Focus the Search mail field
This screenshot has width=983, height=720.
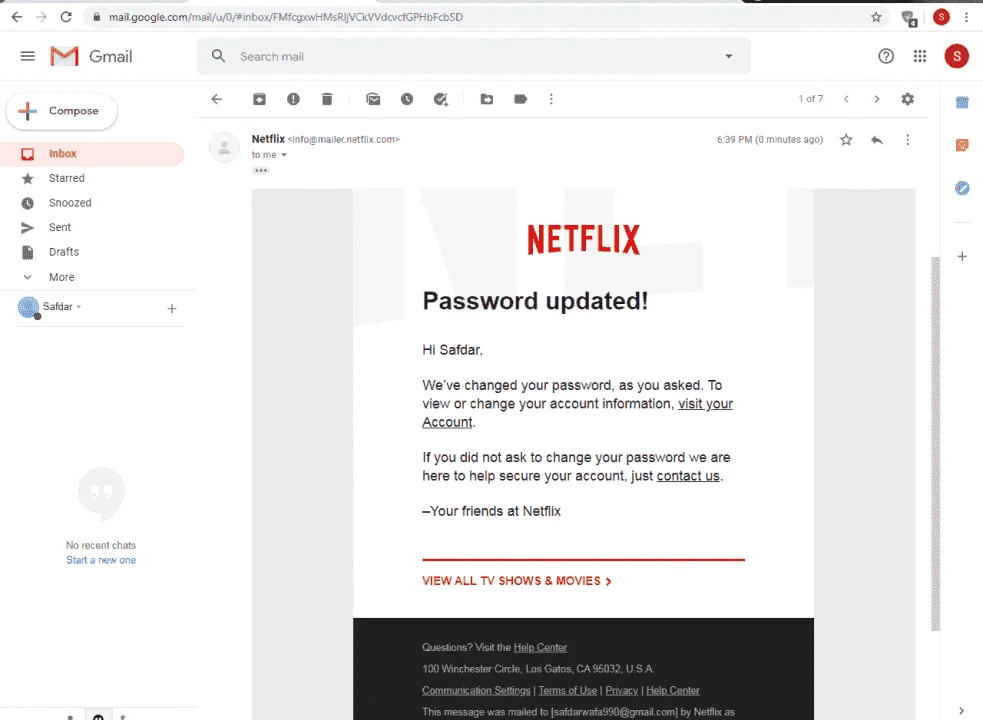[473, 56]
